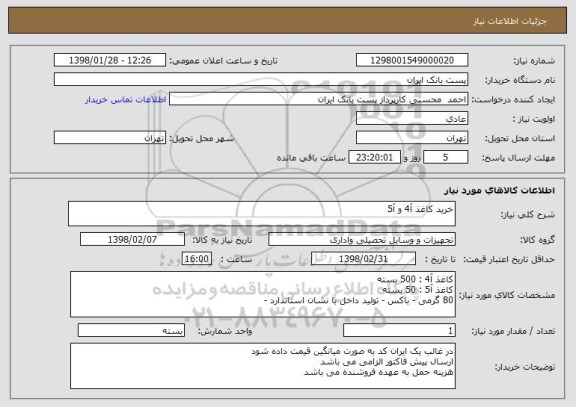The height and width of the screenshot is (407, 576).
Task: Click the label تاریخ و ساعت اعلان عمومی
Action: (223, 61)
